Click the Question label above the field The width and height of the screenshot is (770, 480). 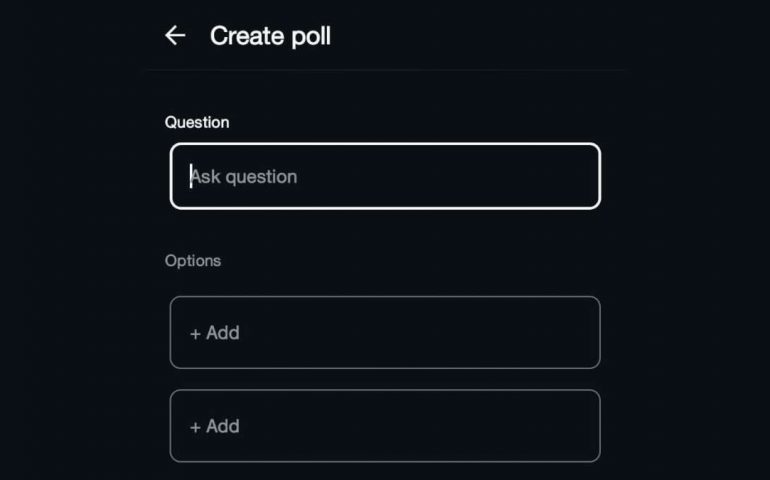[x=197, y=122]
